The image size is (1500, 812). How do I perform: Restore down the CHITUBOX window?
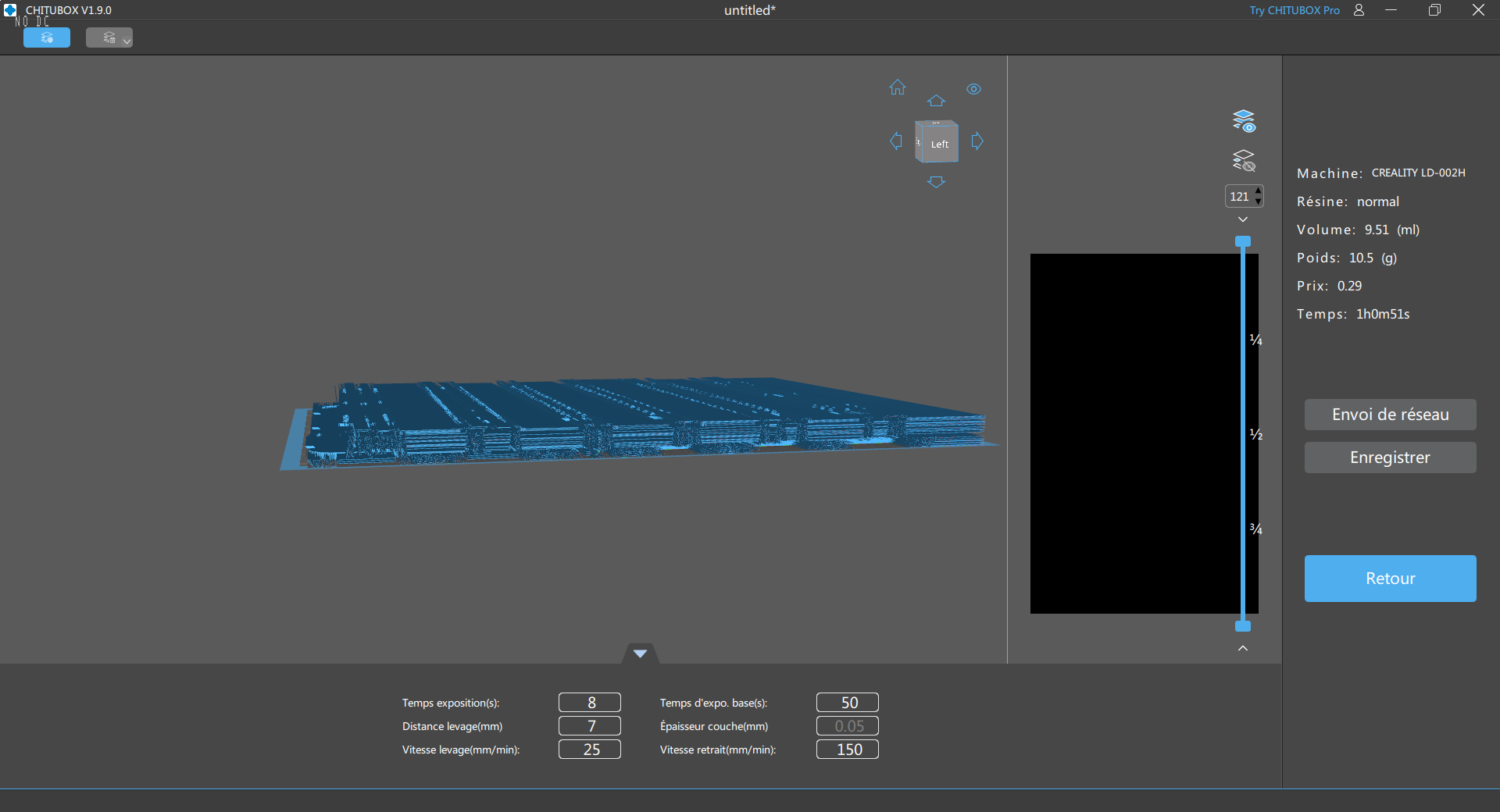(1434, 10)
